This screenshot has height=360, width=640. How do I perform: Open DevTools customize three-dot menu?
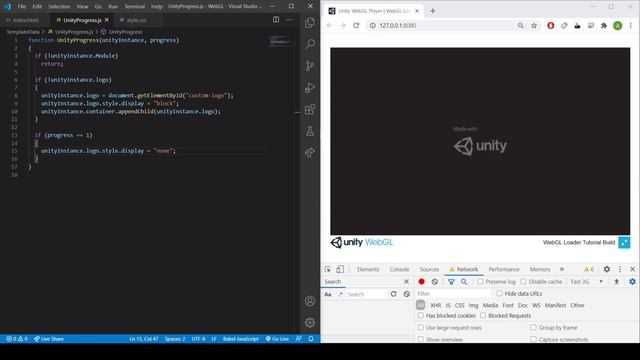click(x=620, y=269)
